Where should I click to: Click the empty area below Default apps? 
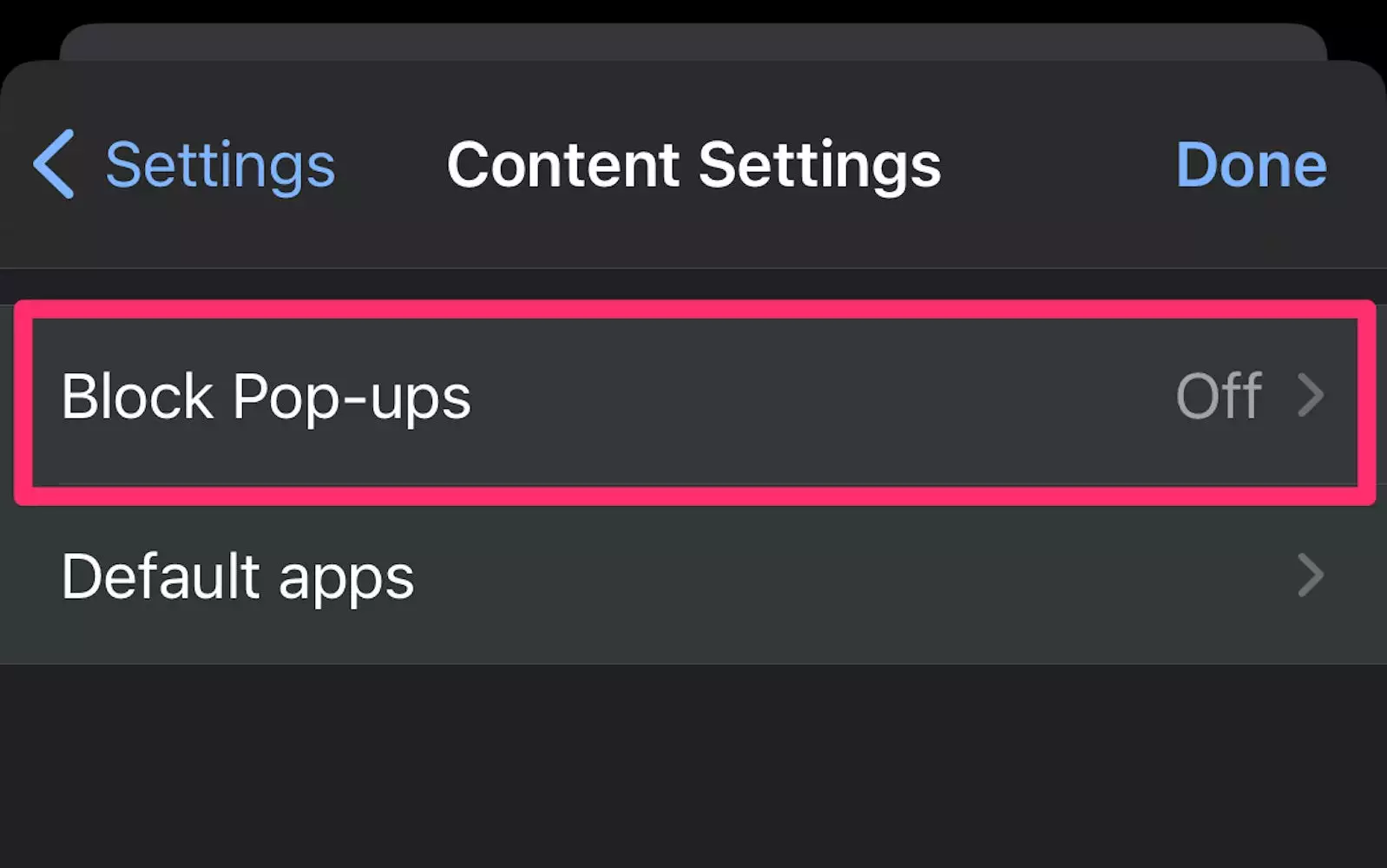694,764
